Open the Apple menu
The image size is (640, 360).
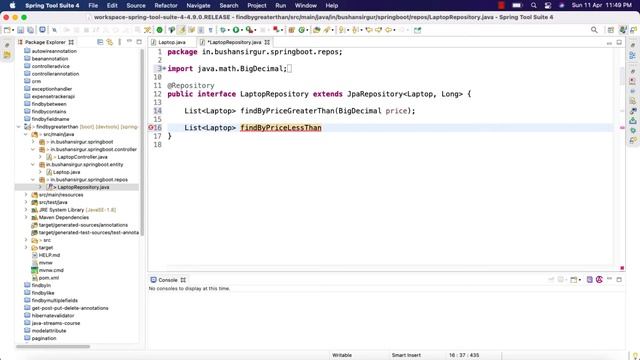(12, 5)
